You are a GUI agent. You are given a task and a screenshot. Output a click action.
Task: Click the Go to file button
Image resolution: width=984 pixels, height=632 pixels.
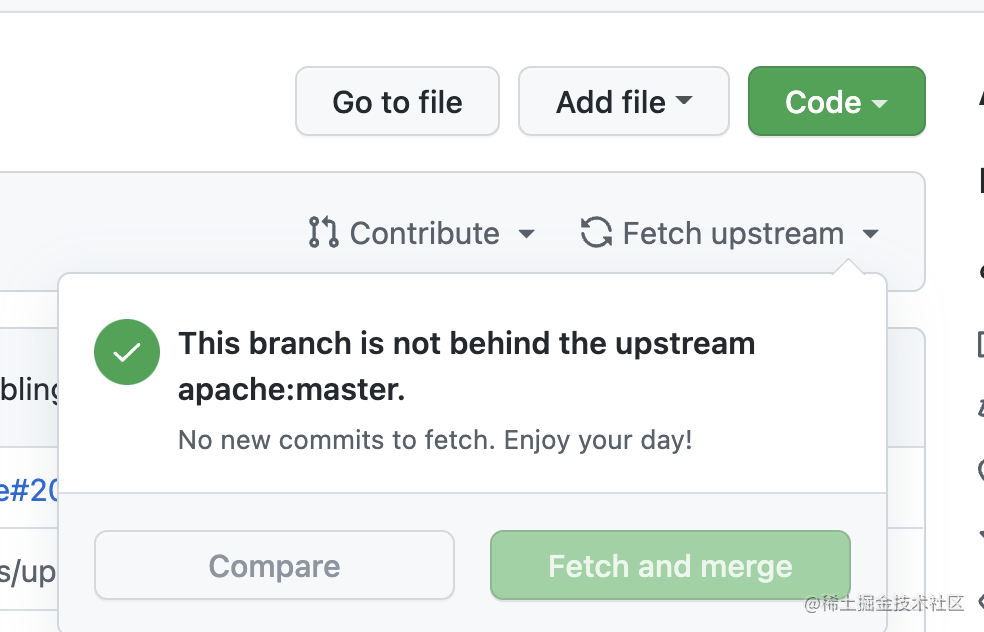(x=397, y=101)
